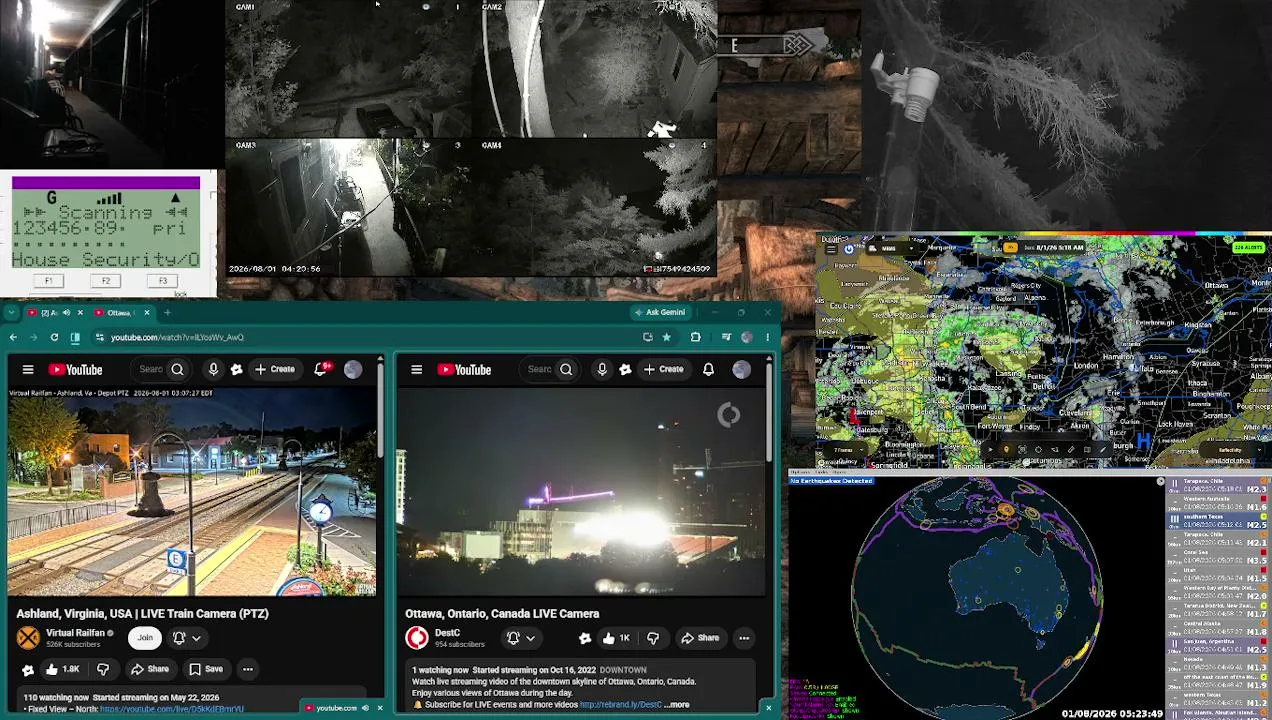
Task: Open notifications bell with 9+ badge
Action: (322, 369)
